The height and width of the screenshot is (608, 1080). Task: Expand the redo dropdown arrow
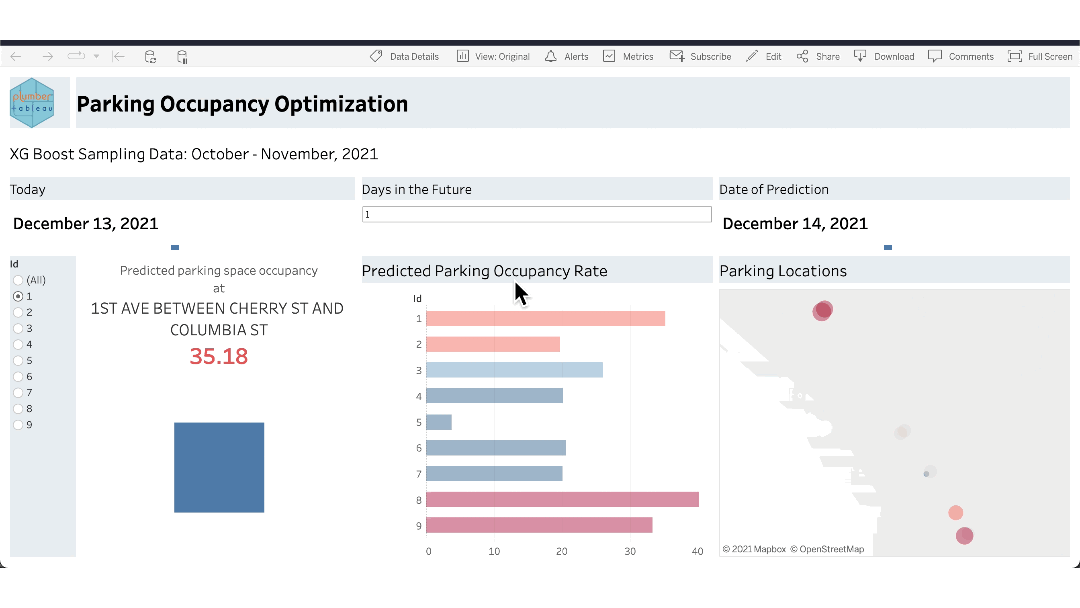(x=97, y=57)
